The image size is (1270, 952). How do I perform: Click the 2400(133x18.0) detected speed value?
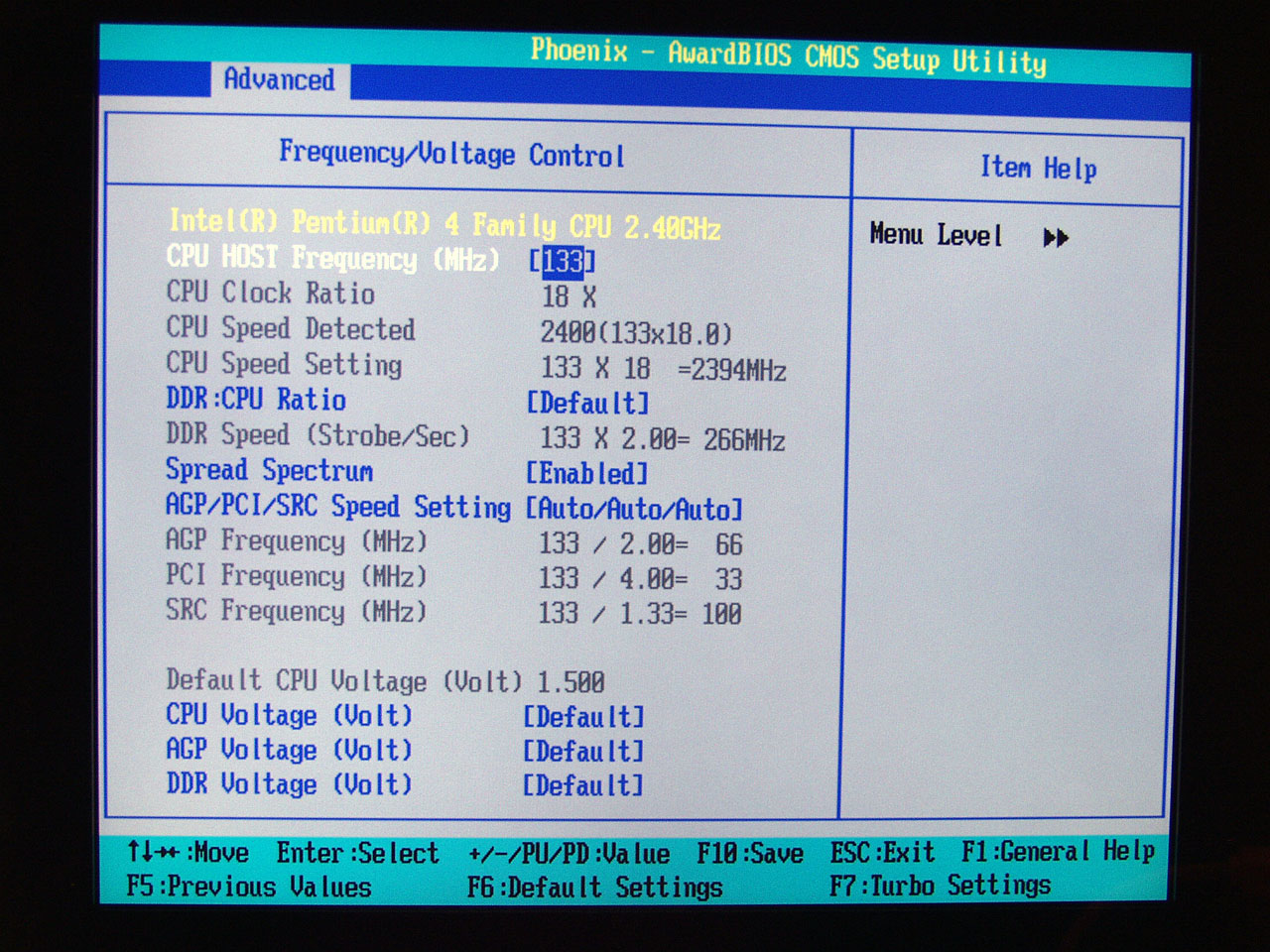point(636,333)
